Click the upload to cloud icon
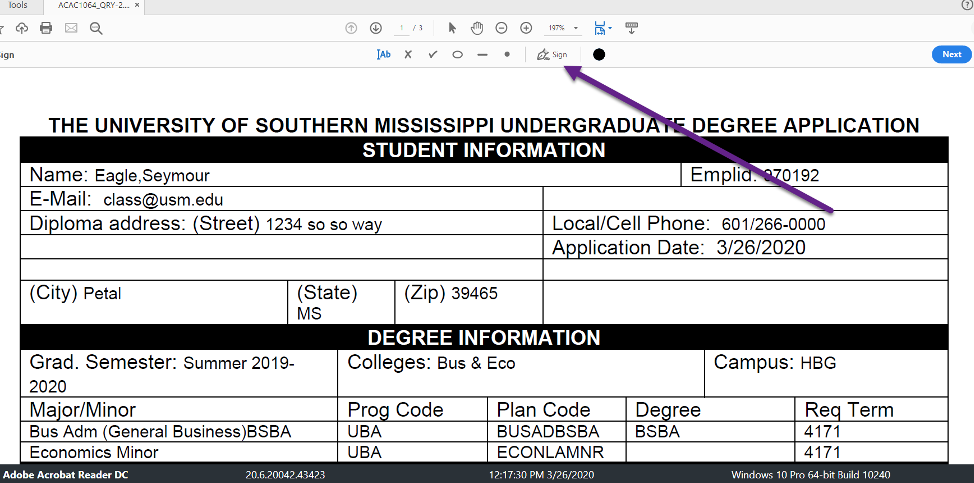974x483 pixels. click(x=22, y=28)
